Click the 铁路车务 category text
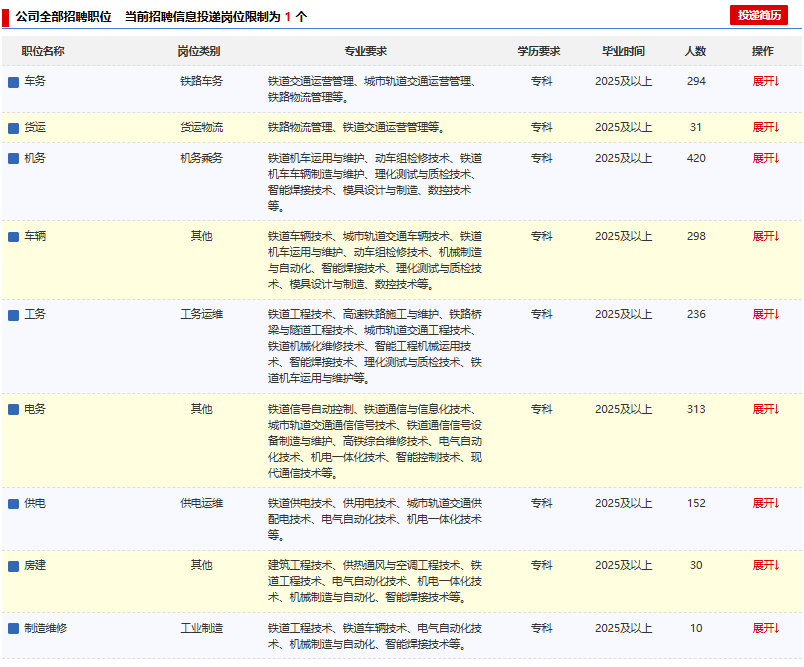 click(201, 81)
